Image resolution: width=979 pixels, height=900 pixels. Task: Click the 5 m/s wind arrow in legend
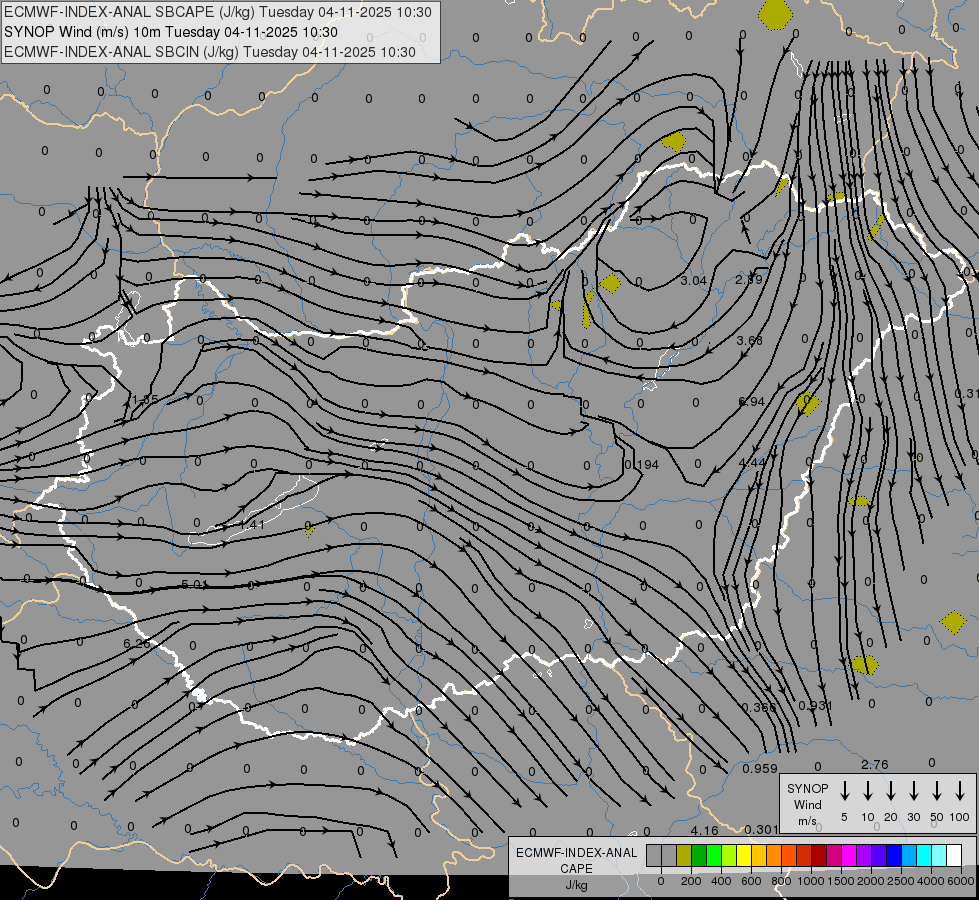point(845,791)
